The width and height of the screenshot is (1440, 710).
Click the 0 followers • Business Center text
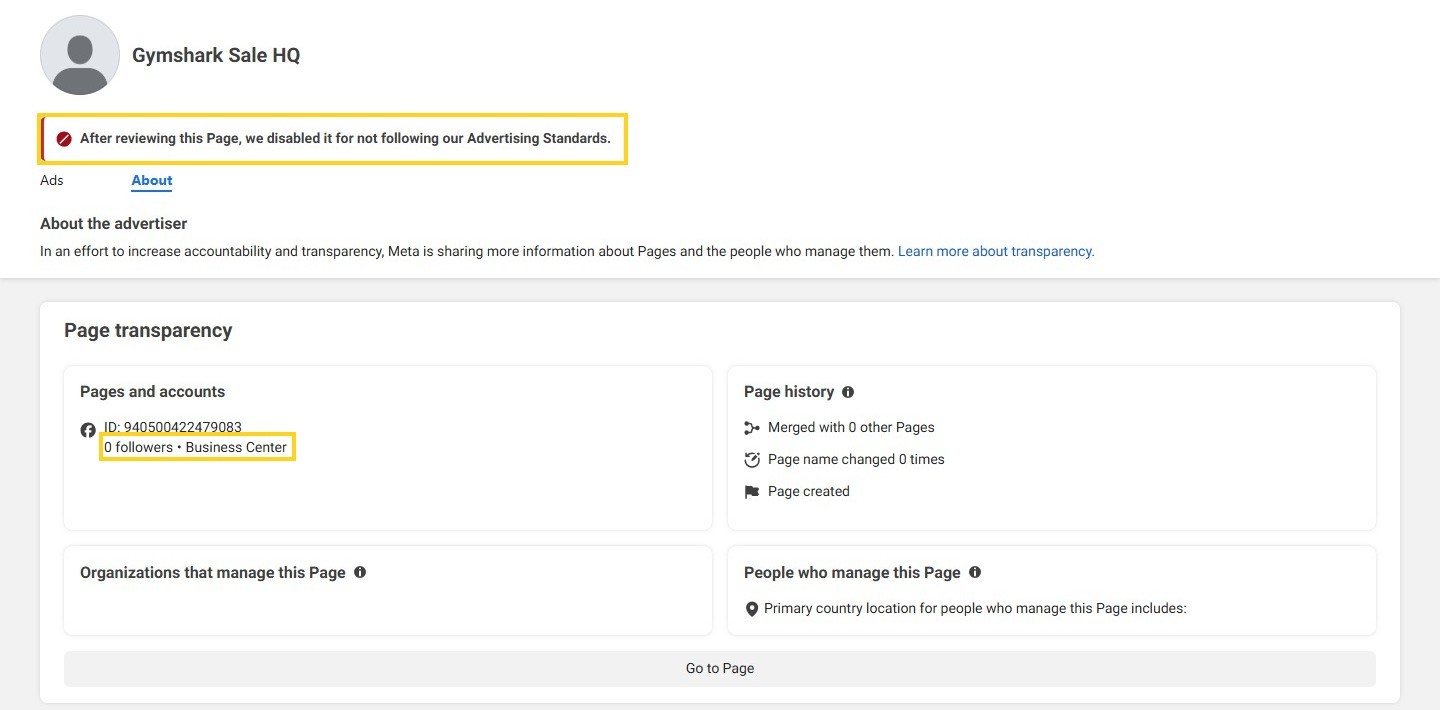(x=195, y=447)
